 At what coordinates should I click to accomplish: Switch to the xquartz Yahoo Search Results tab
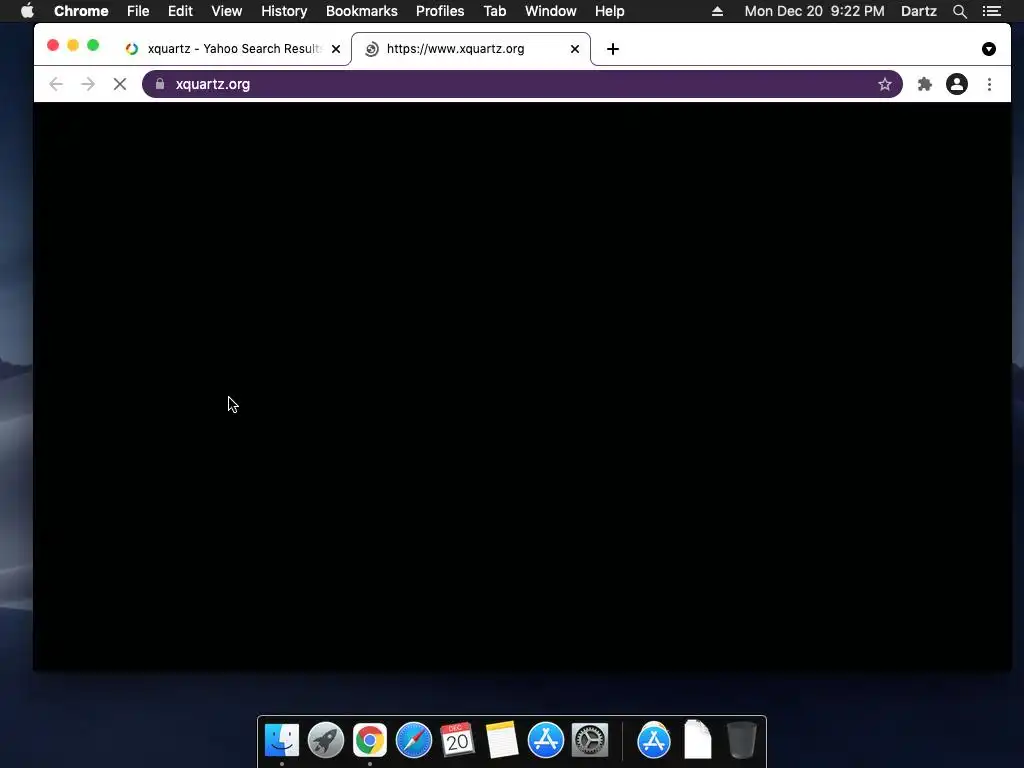pos(234,49)
